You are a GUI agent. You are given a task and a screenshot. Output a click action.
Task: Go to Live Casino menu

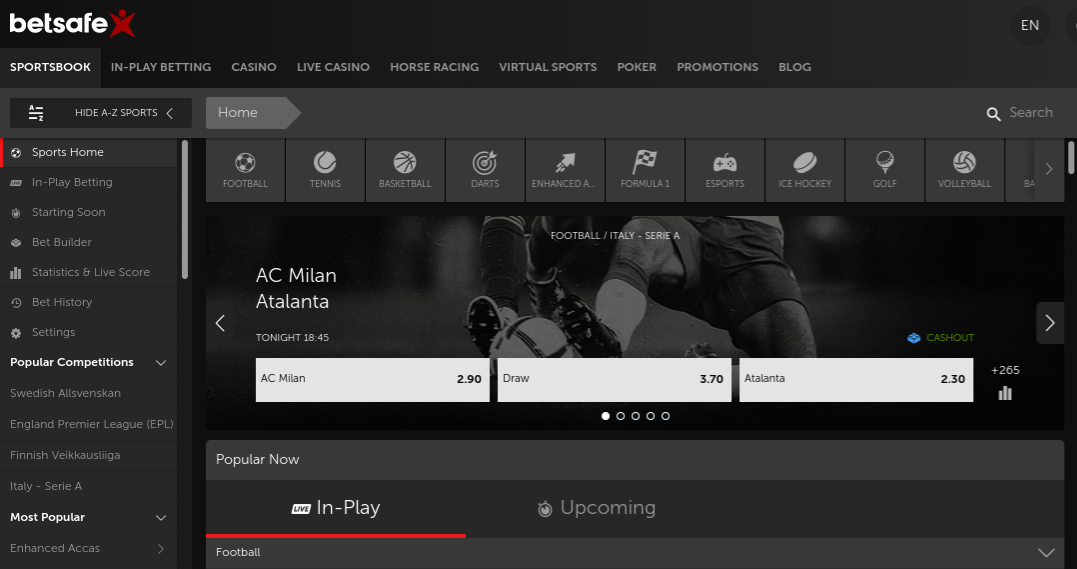(333, 67)
